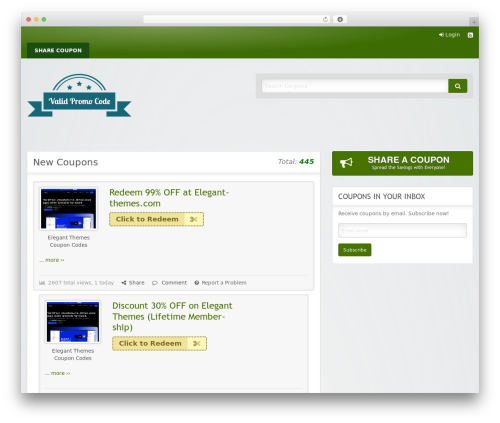Screen dimensions: 500x423
Task: Click scissors icon on 99% OFF coupon
Action: [x=194, y=219]
